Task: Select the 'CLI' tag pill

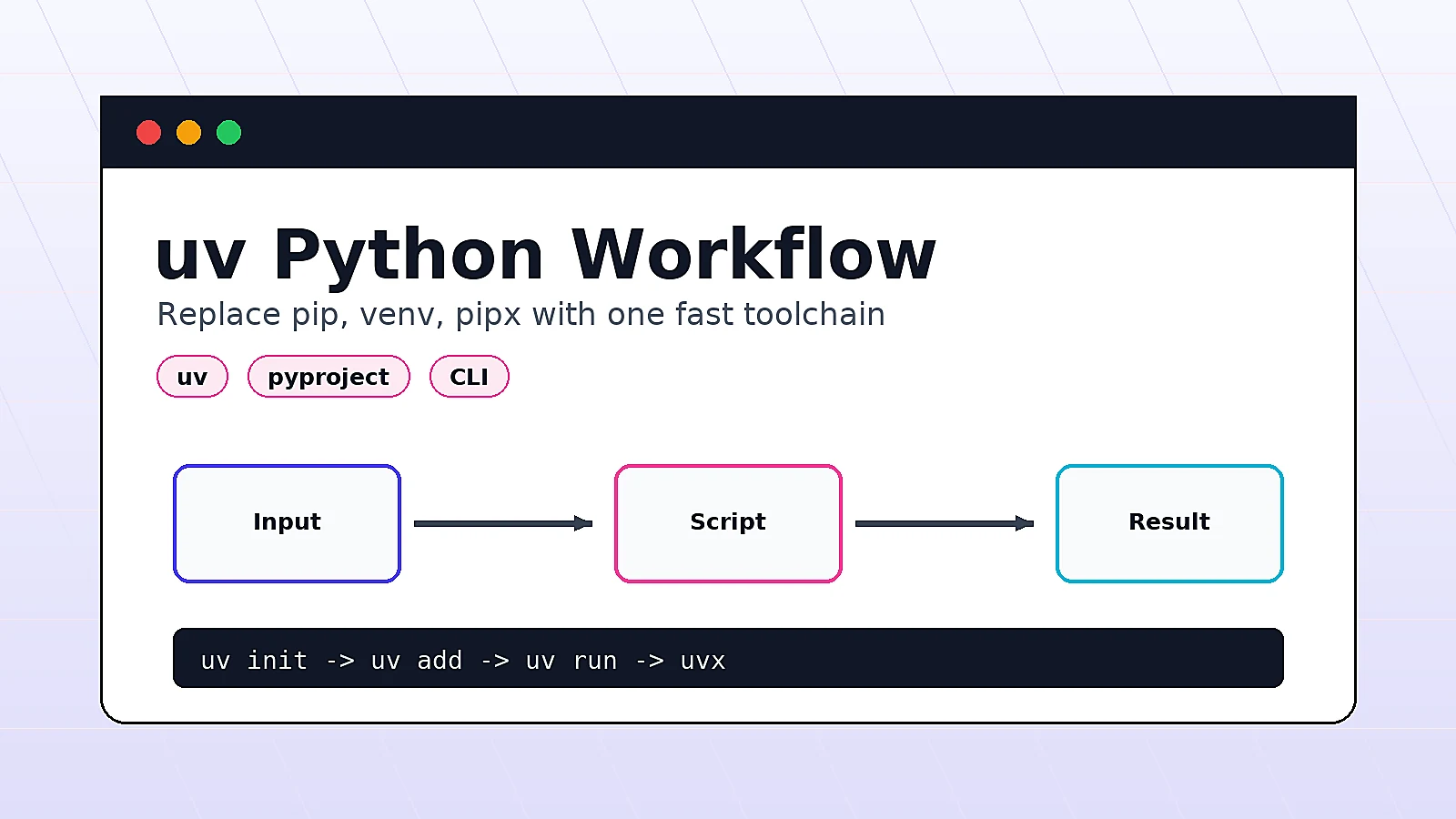Action: pyautogui.click(x=469, y=377)
